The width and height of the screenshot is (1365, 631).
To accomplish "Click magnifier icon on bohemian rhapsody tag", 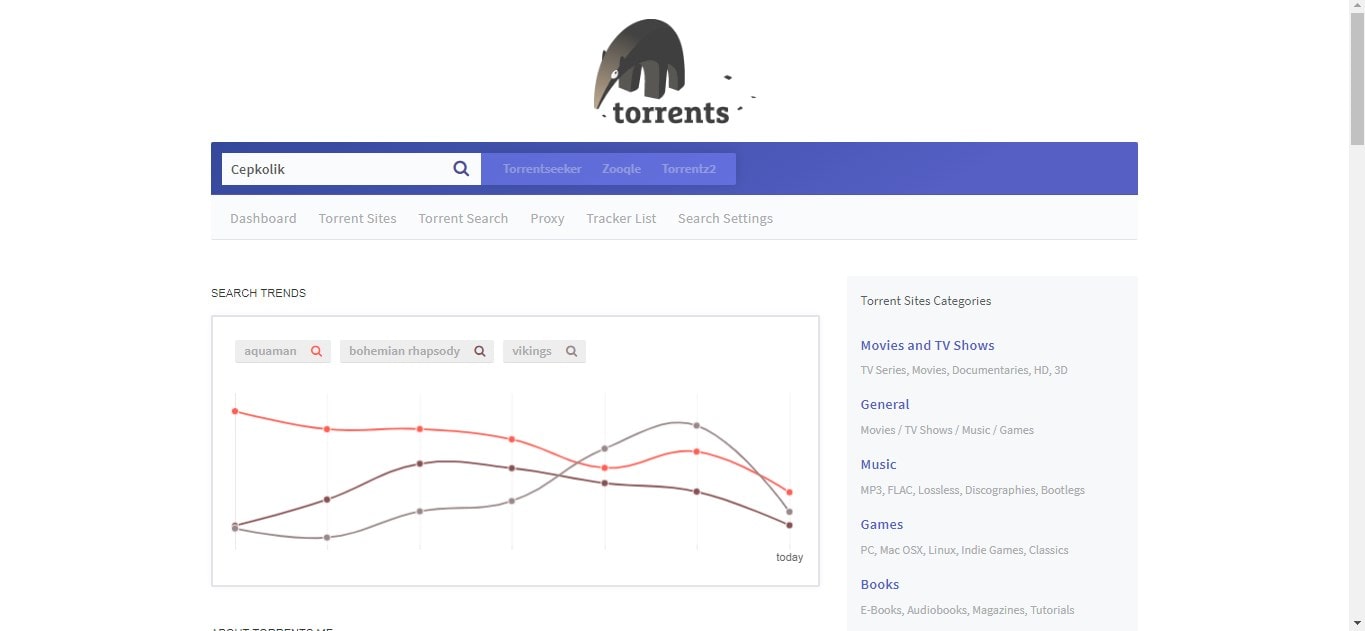I will 480,351.
